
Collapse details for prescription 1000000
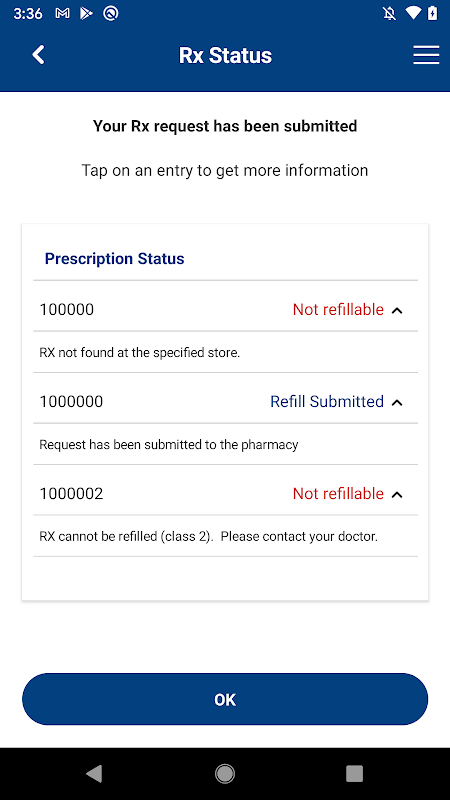397,403
